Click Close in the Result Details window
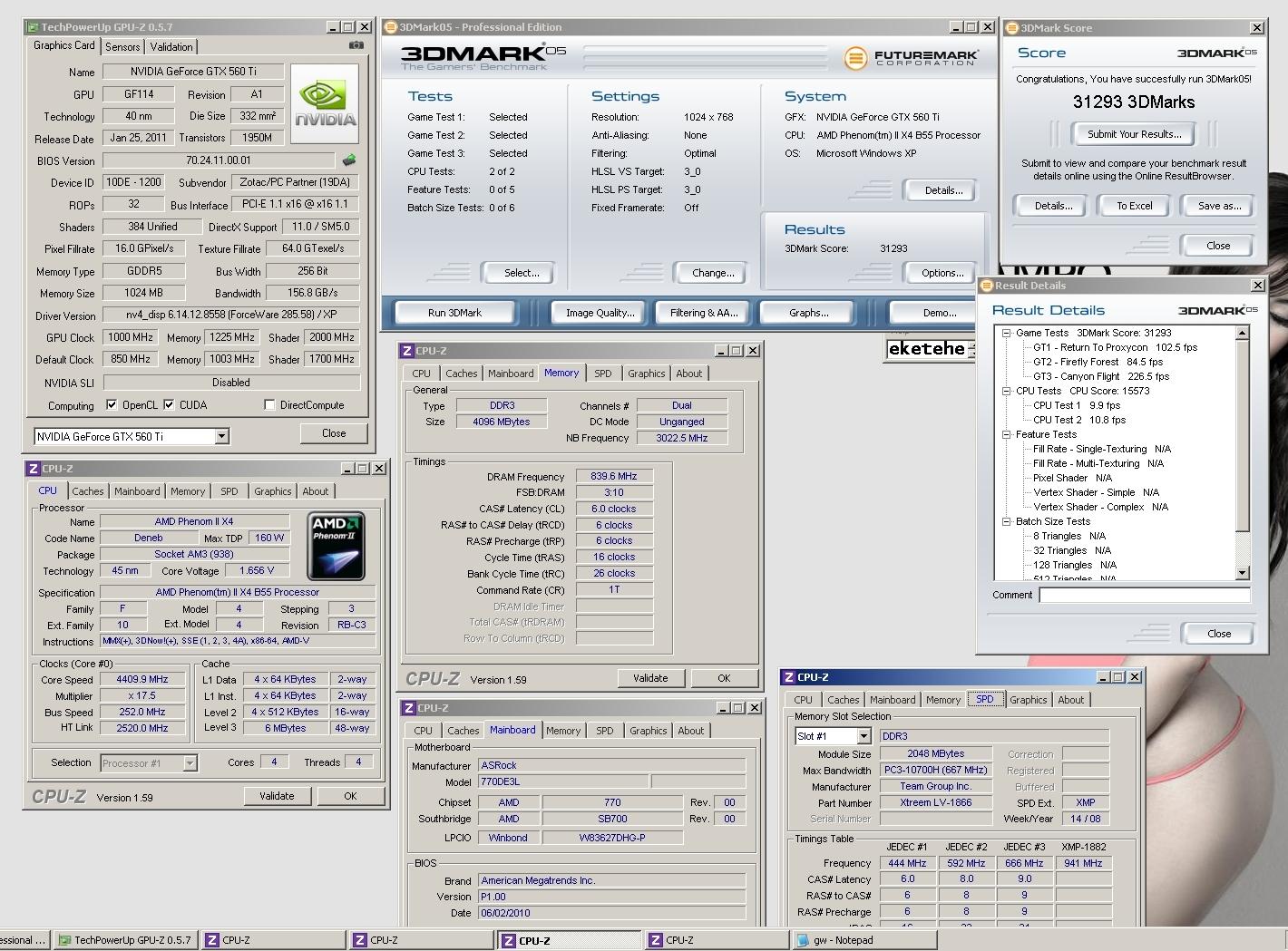 [x=1219, y=634]
